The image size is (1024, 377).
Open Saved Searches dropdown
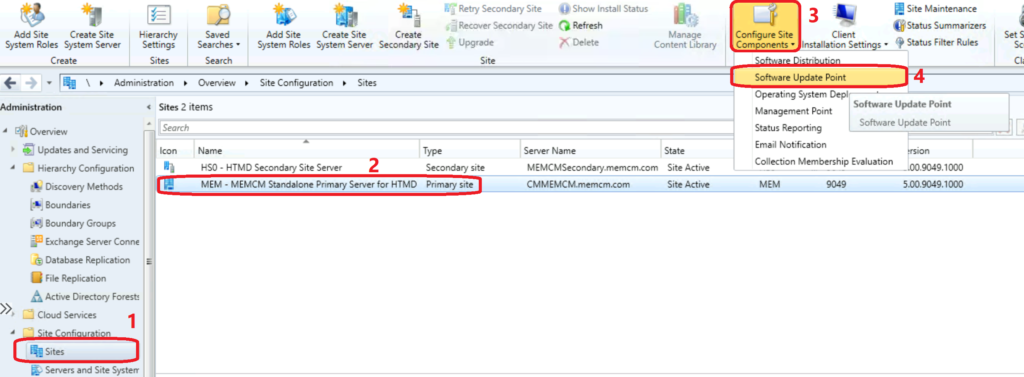click(218, 26)
